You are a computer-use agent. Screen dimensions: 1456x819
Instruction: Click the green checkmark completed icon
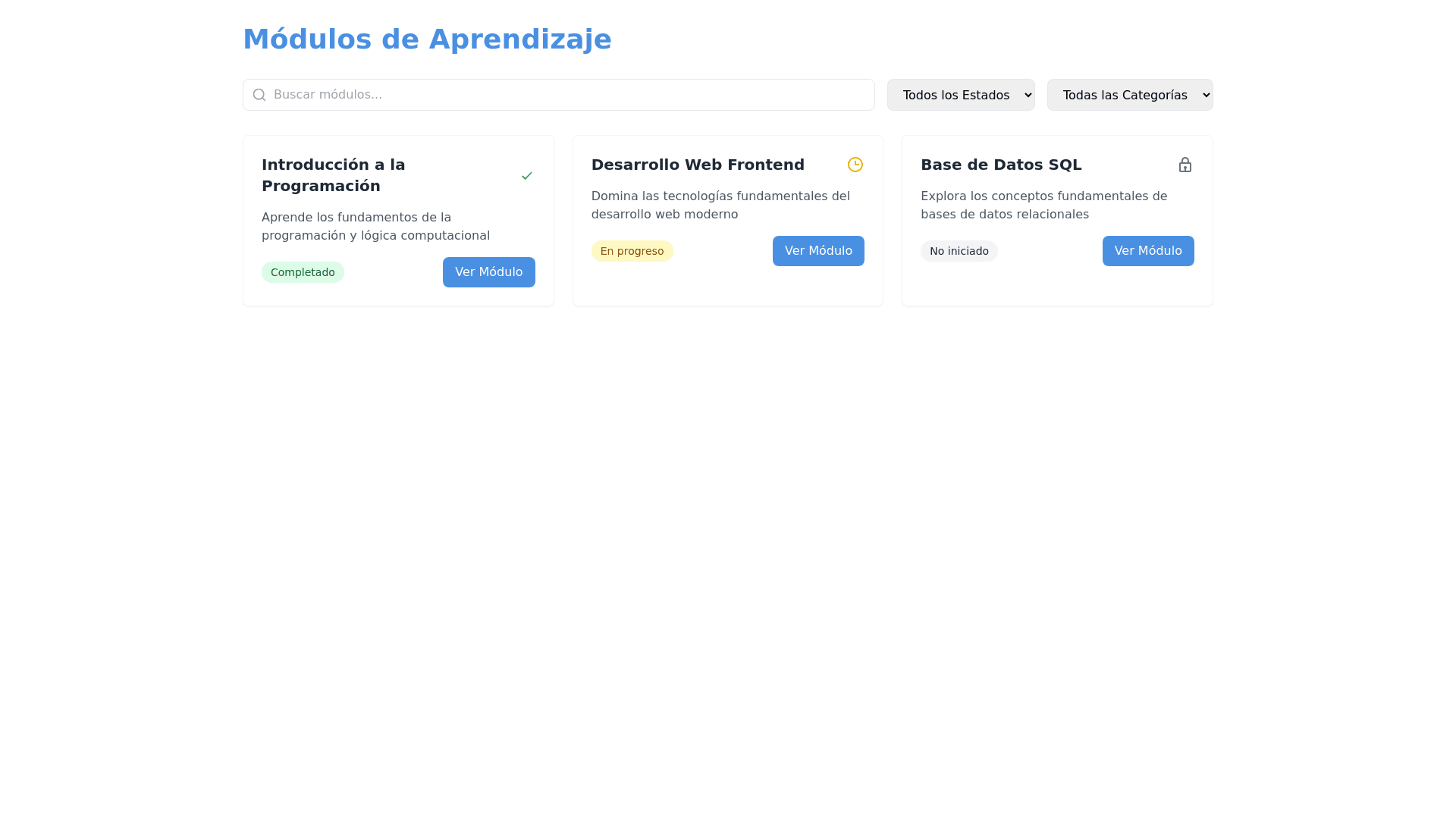coord(527,175)
